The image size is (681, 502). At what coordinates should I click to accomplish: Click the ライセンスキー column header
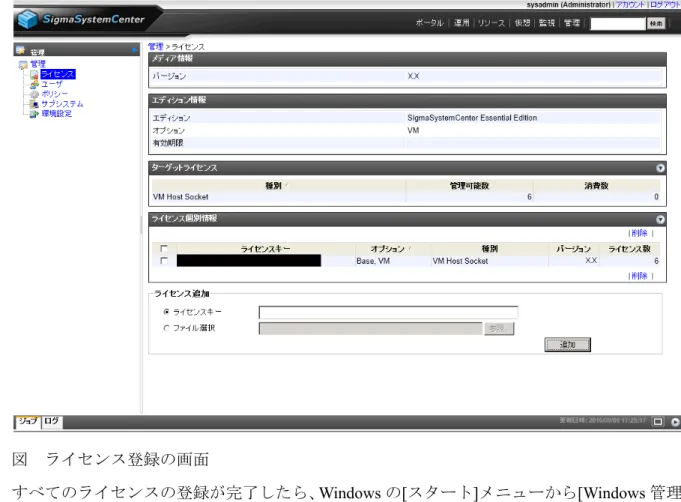click(265, 249)
